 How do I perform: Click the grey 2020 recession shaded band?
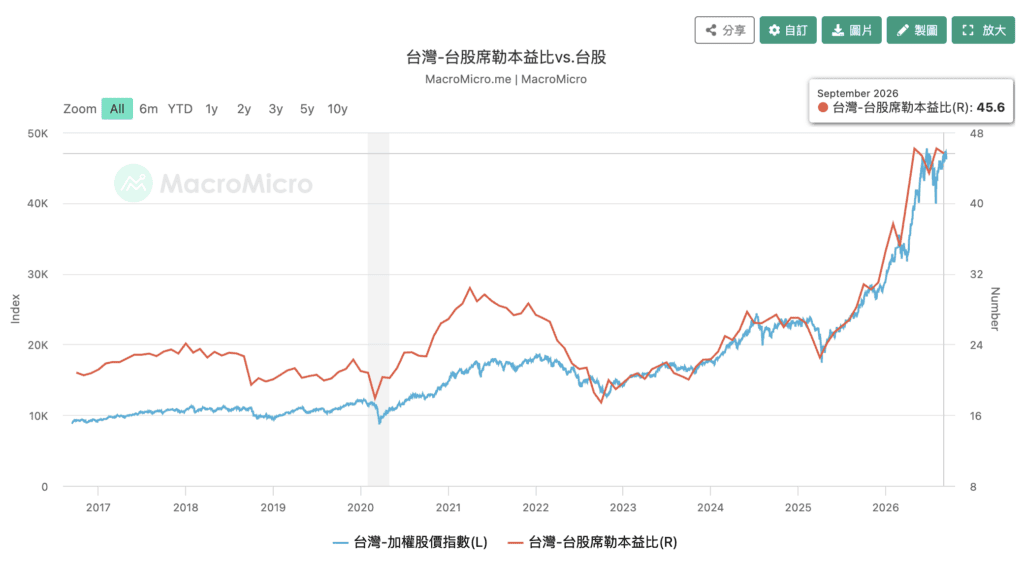pos(378,310)
